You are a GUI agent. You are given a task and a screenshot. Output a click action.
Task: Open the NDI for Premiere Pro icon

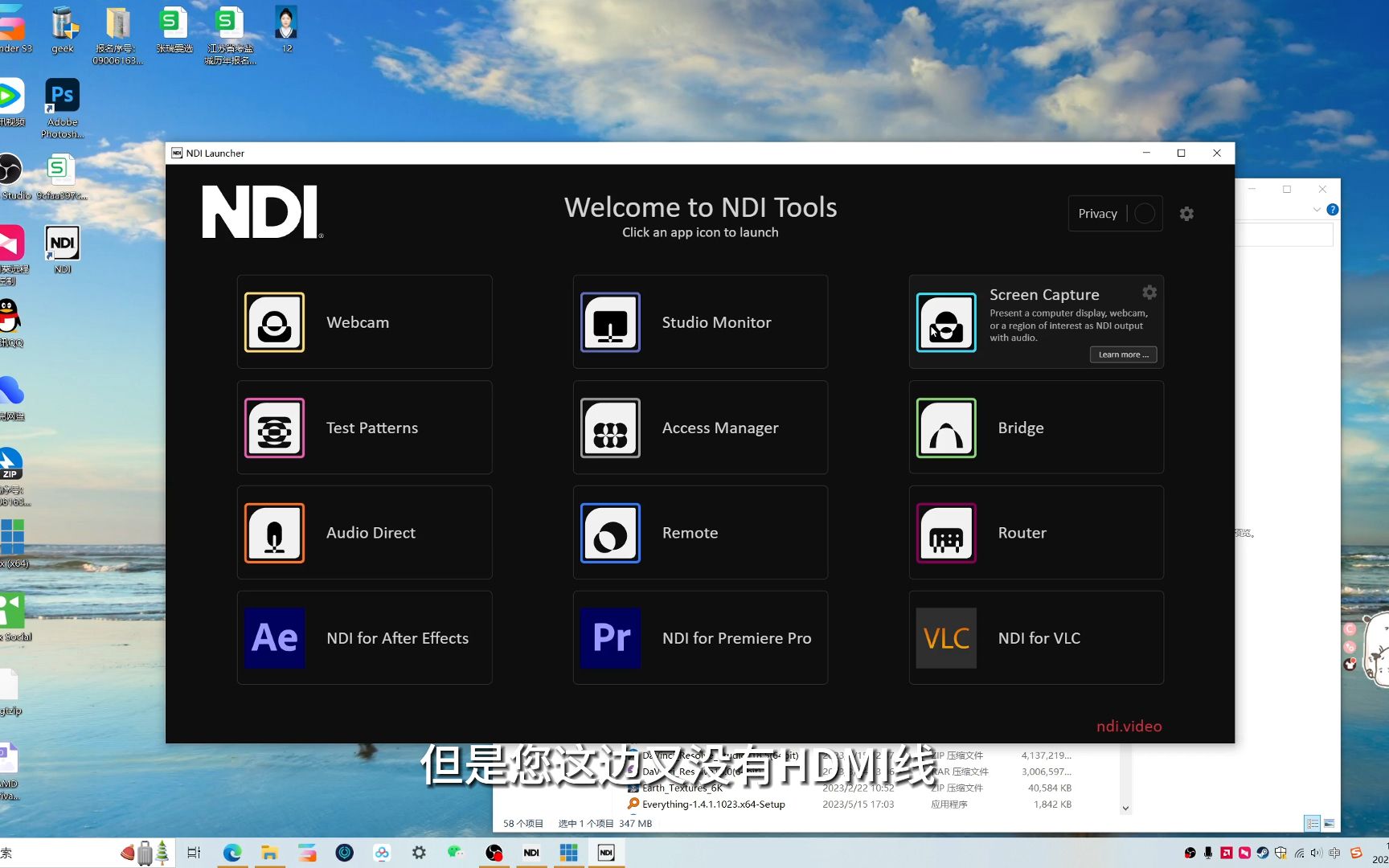tap(610, 638)
